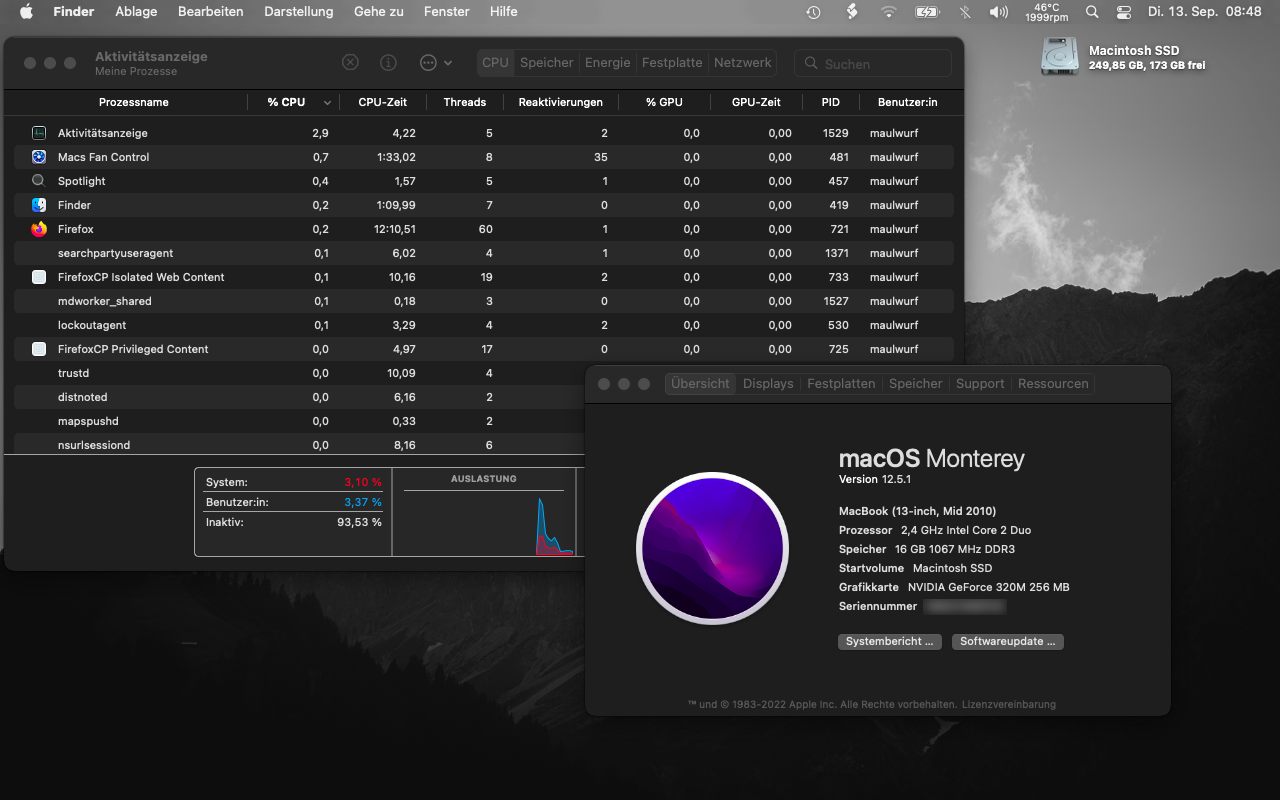Switch to the CPU tab
This screenshot has width=1280, height=800.
tap(495, 62)
